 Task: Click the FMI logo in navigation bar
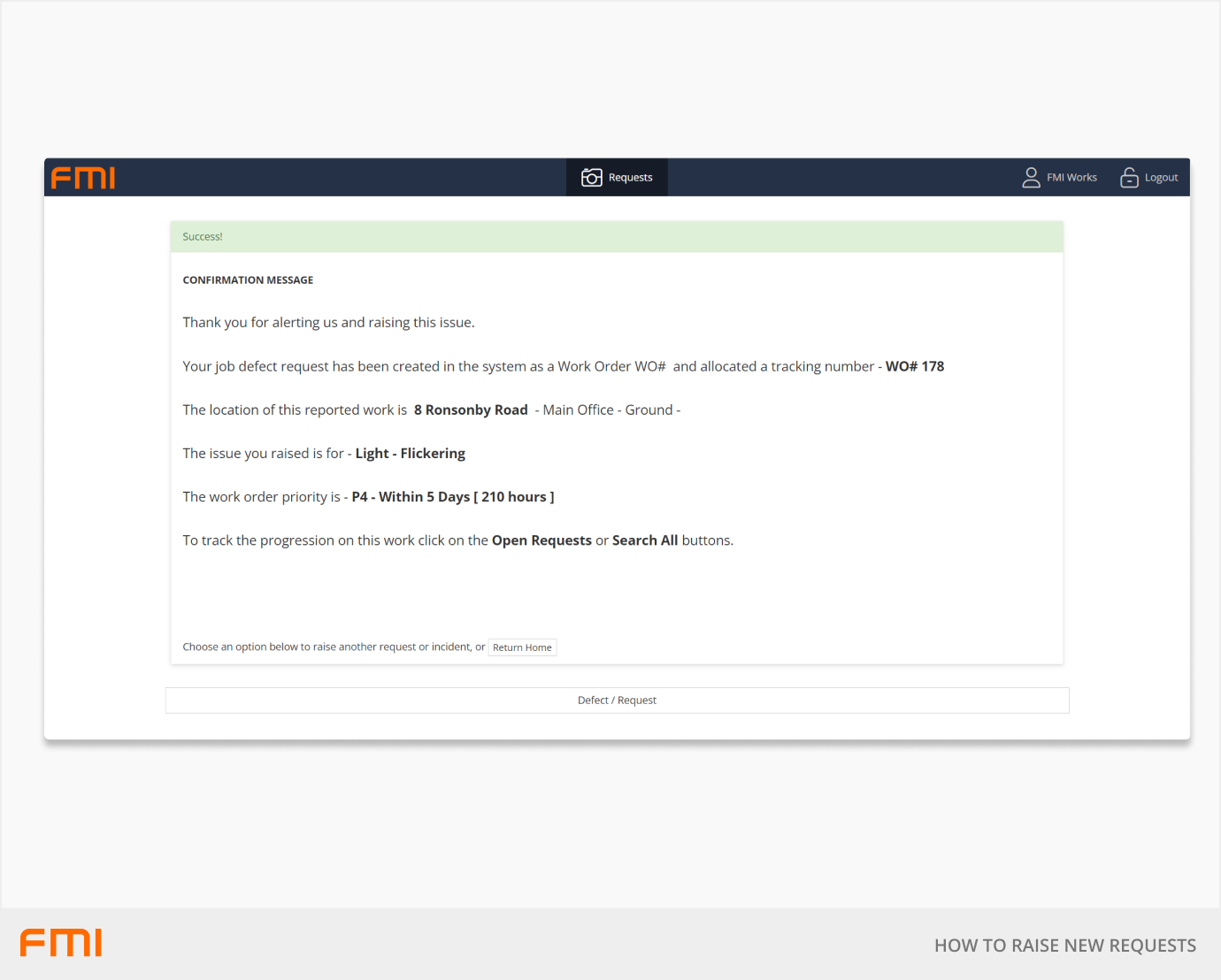83,178
